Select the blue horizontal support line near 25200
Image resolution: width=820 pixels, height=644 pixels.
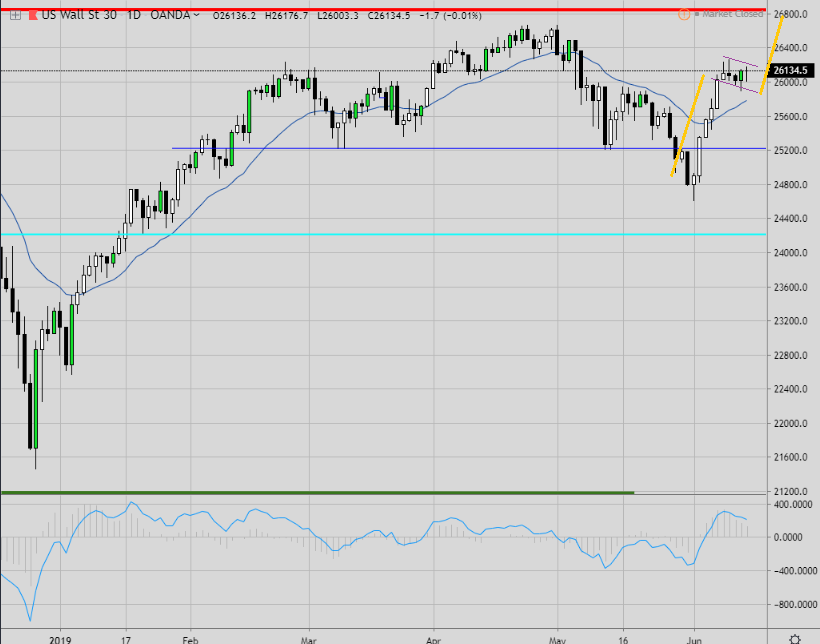pos(469,149)
